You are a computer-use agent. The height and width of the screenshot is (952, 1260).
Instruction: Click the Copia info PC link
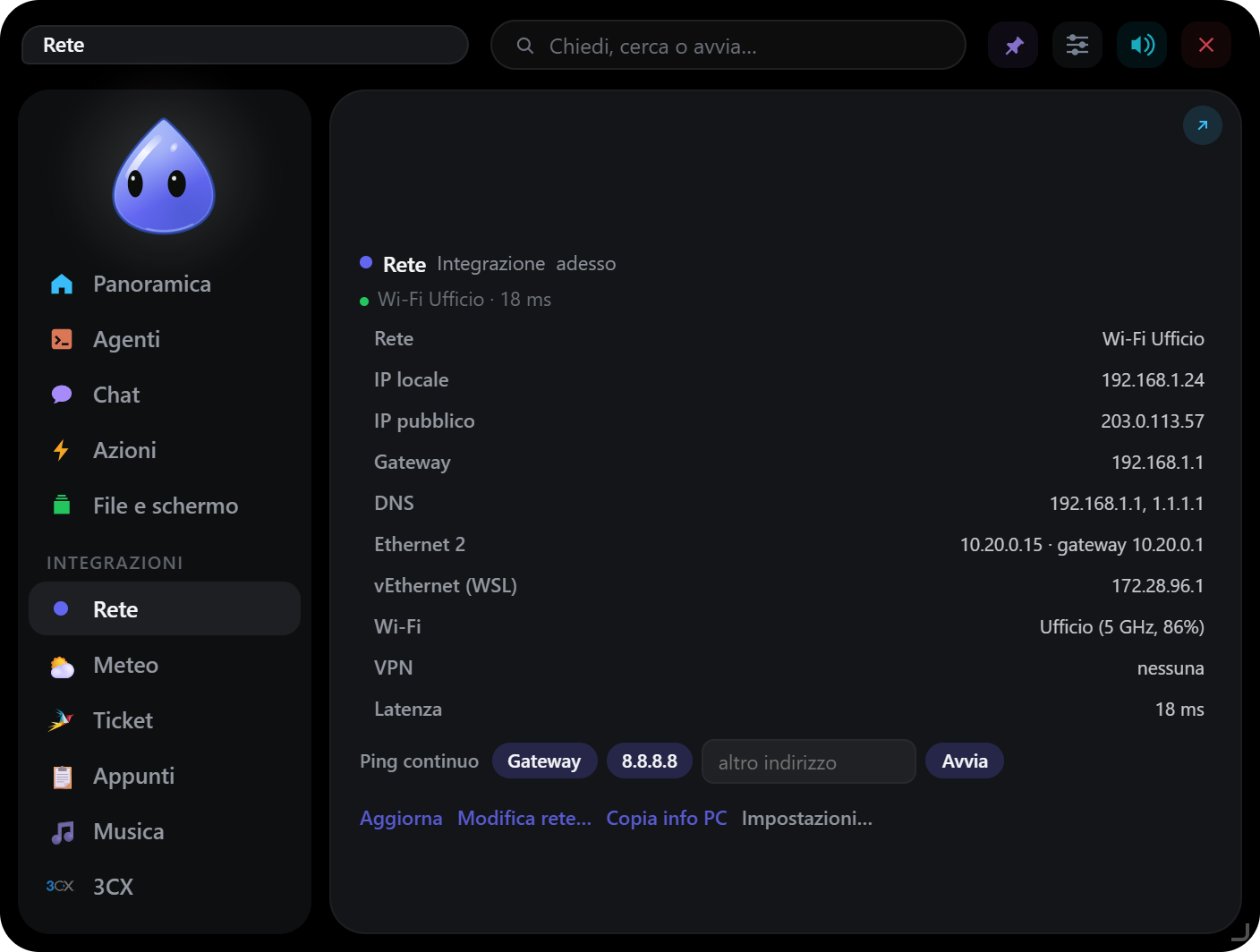667,818
